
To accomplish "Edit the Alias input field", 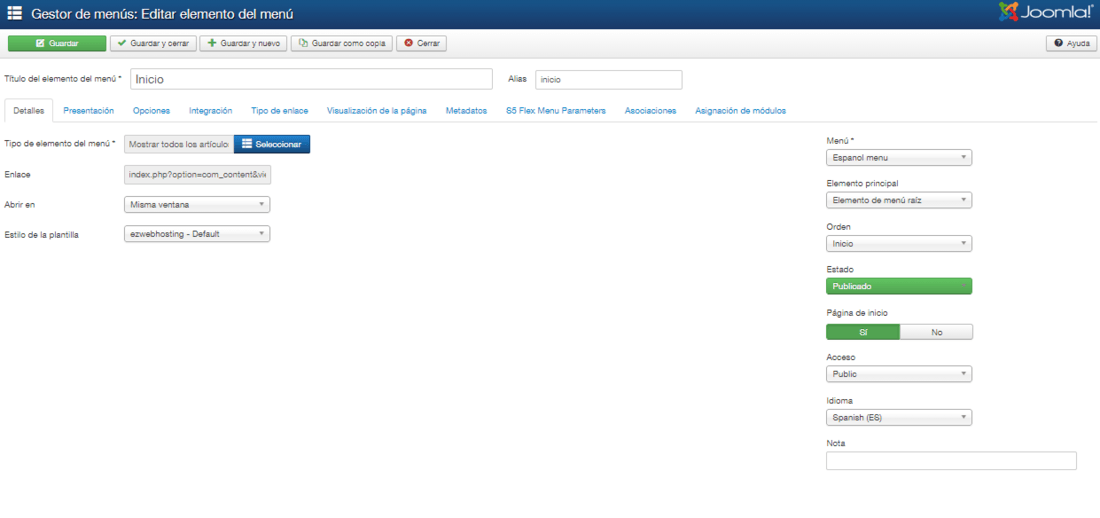I will tap(609, 79).
